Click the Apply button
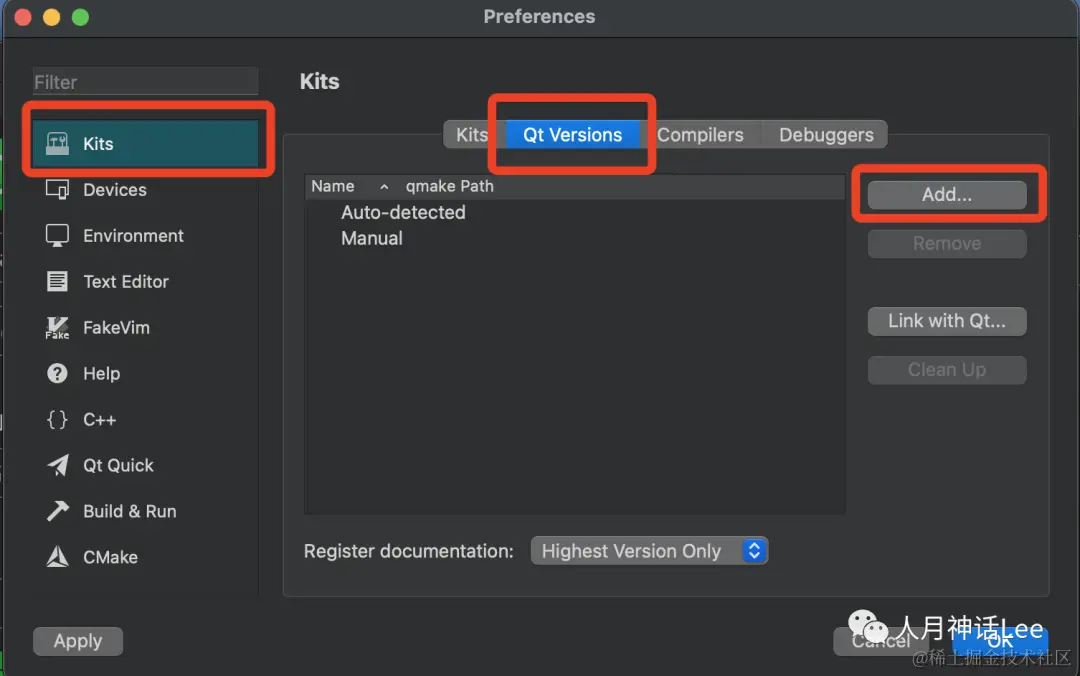 (x=78, y=641)
